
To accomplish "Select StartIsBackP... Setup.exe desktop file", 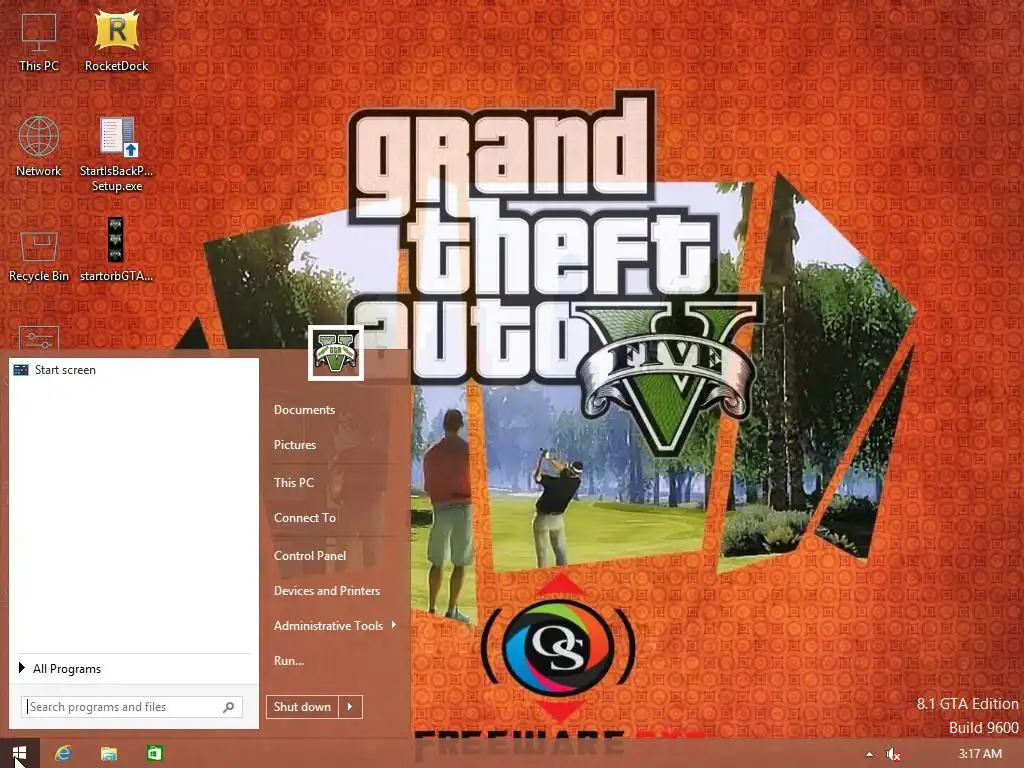I will point(116,154).
